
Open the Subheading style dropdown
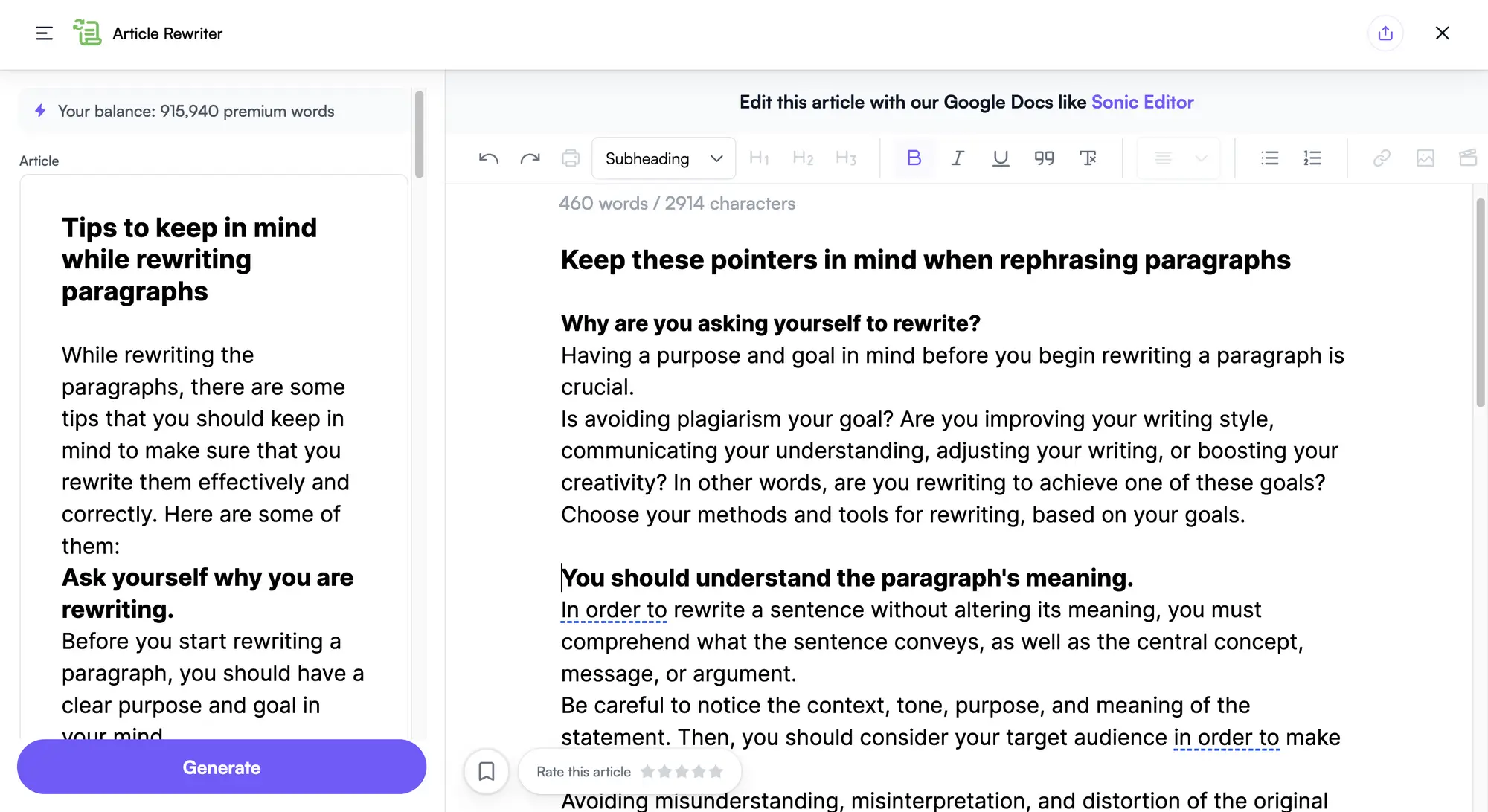(x=663, y=158)
